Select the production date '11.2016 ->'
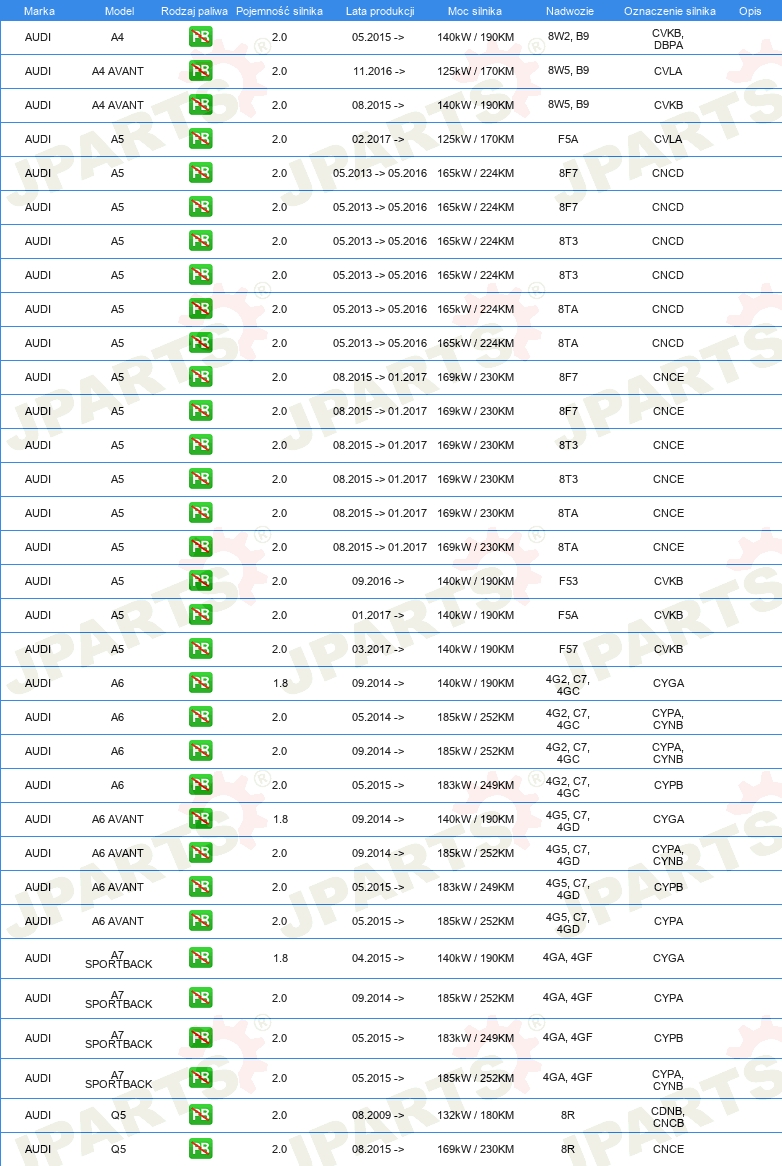 [378, 71]
